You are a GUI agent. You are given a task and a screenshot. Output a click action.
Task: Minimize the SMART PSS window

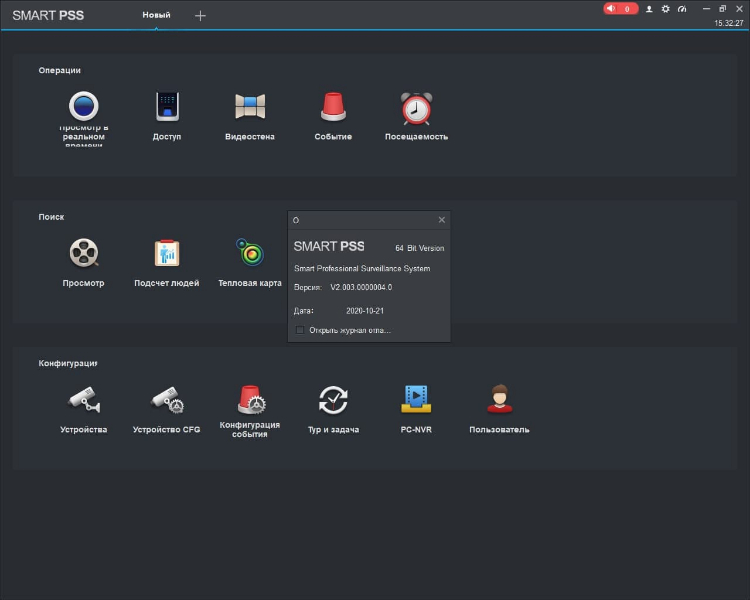coord(706,9)
